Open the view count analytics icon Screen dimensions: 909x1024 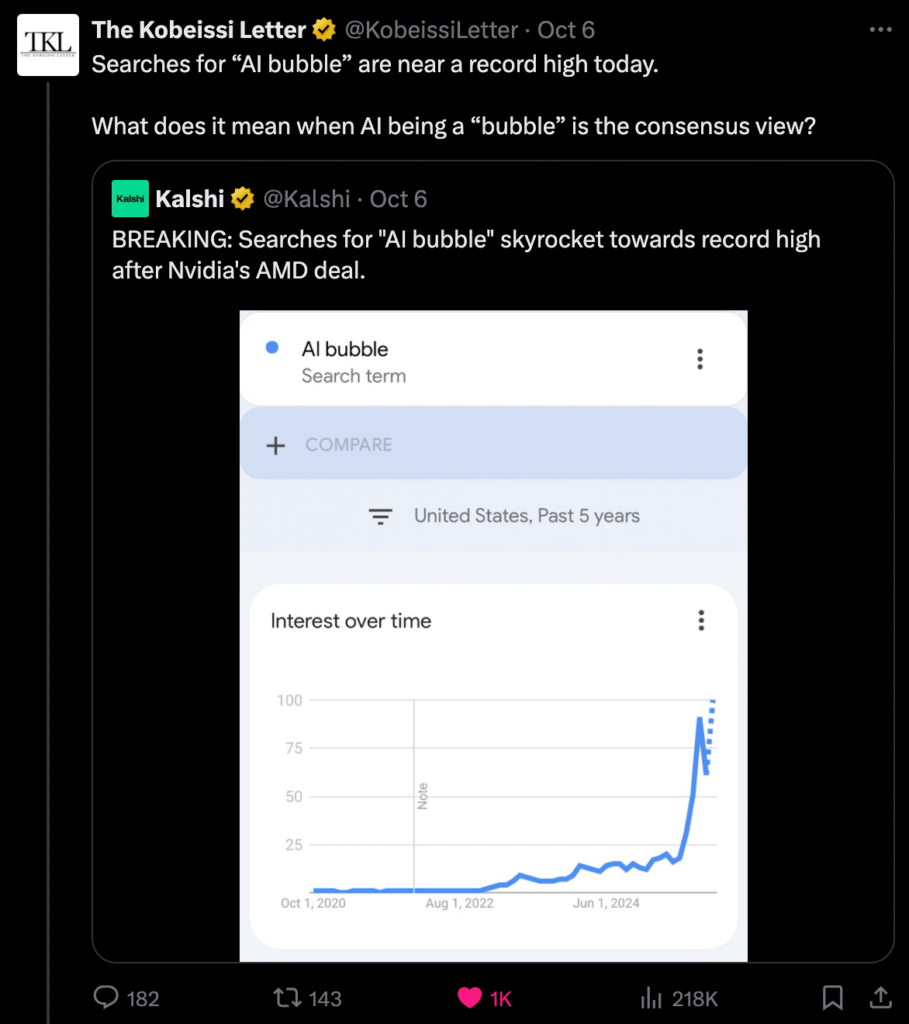pyautogui.click(x=651, y=997)
